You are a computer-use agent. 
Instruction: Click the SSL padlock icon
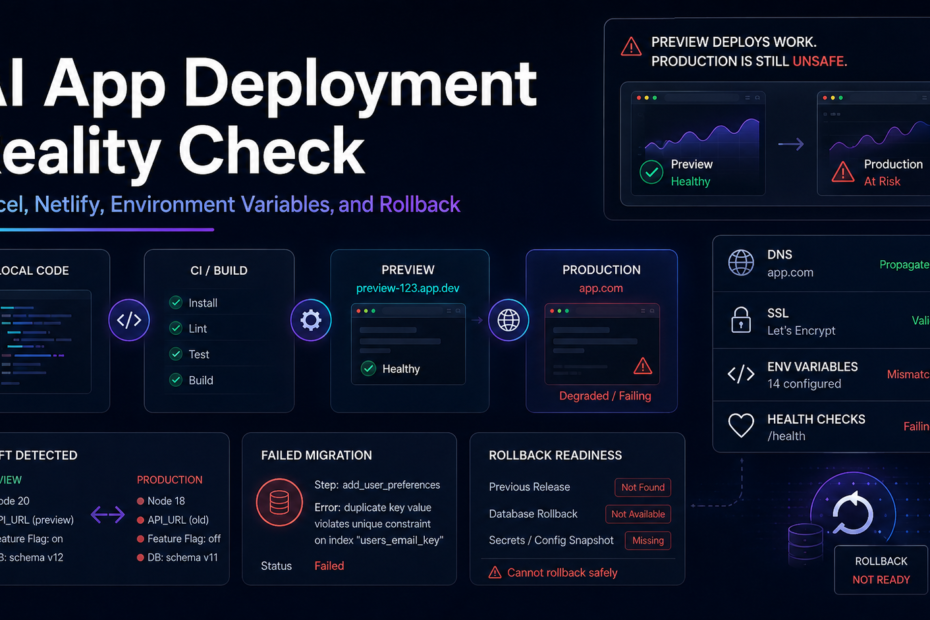point(741,320)
